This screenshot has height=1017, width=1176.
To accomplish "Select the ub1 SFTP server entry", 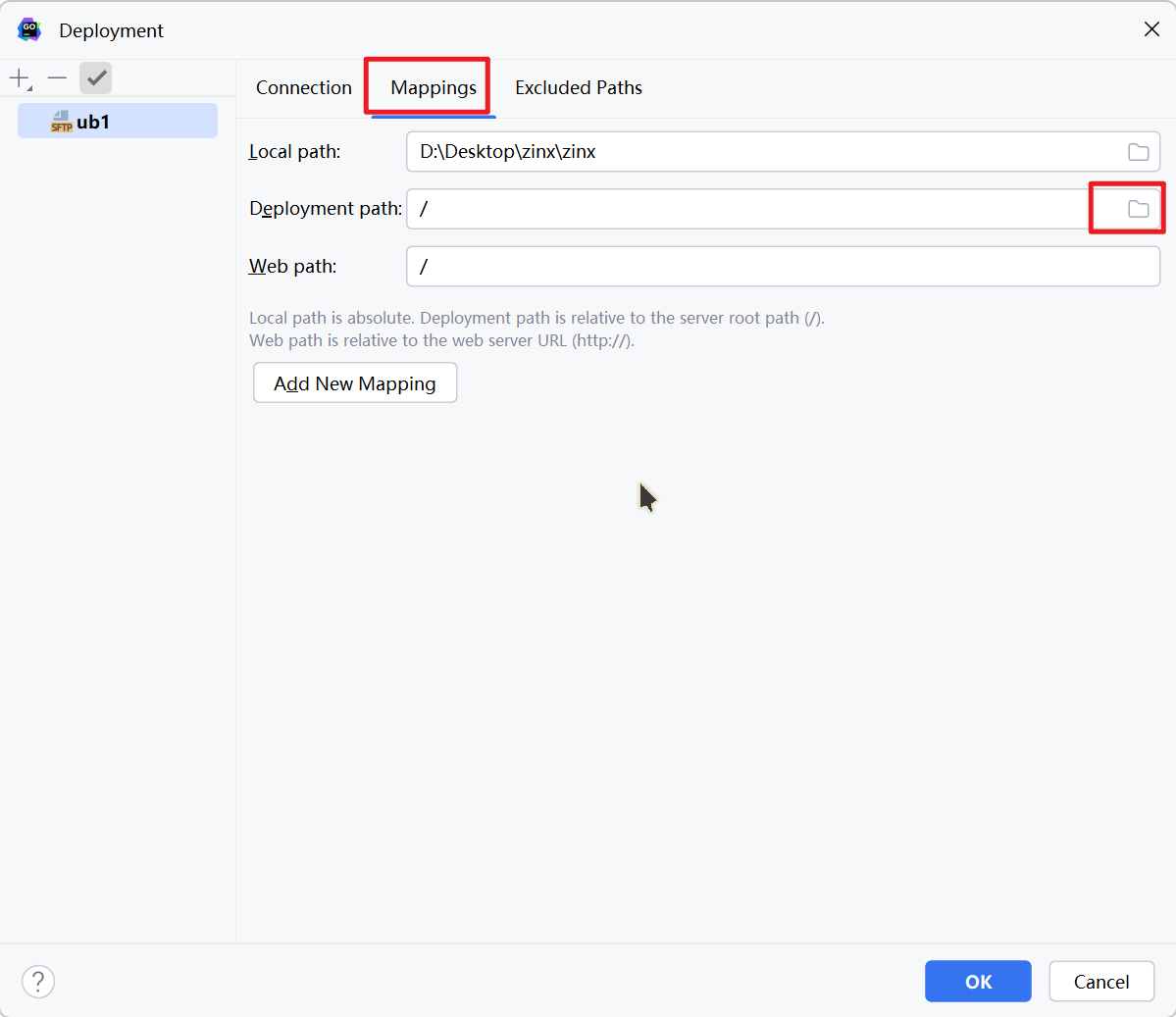I will (x=118, y=121).
